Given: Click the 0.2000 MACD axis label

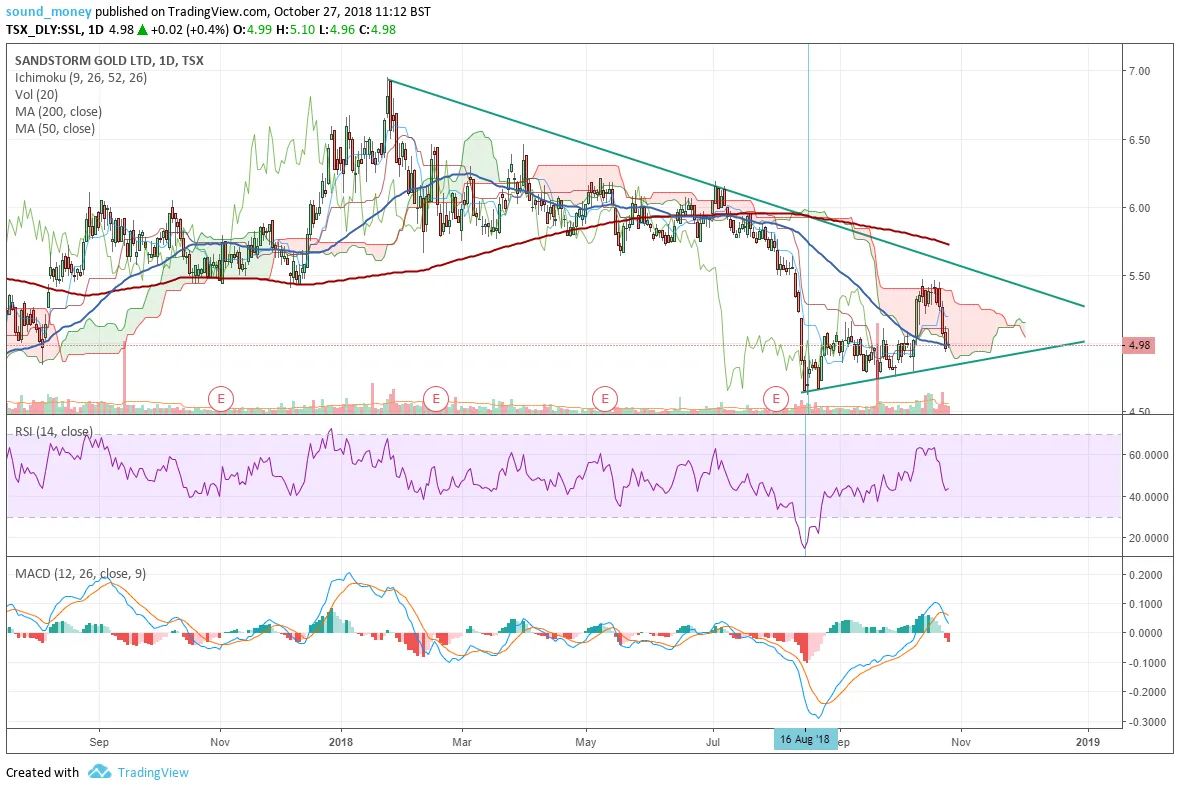Looking at the screenshot, I should [x=1146, y=575].
